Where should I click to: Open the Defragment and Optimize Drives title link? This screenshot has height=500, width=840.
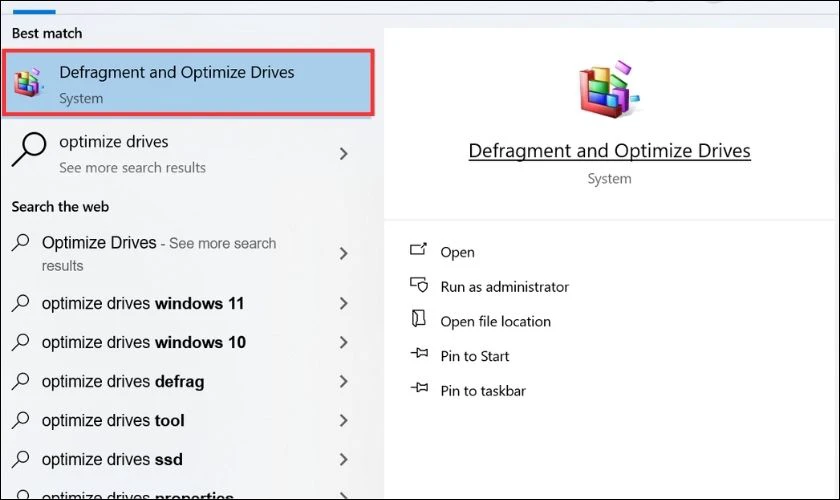[609, 151]
